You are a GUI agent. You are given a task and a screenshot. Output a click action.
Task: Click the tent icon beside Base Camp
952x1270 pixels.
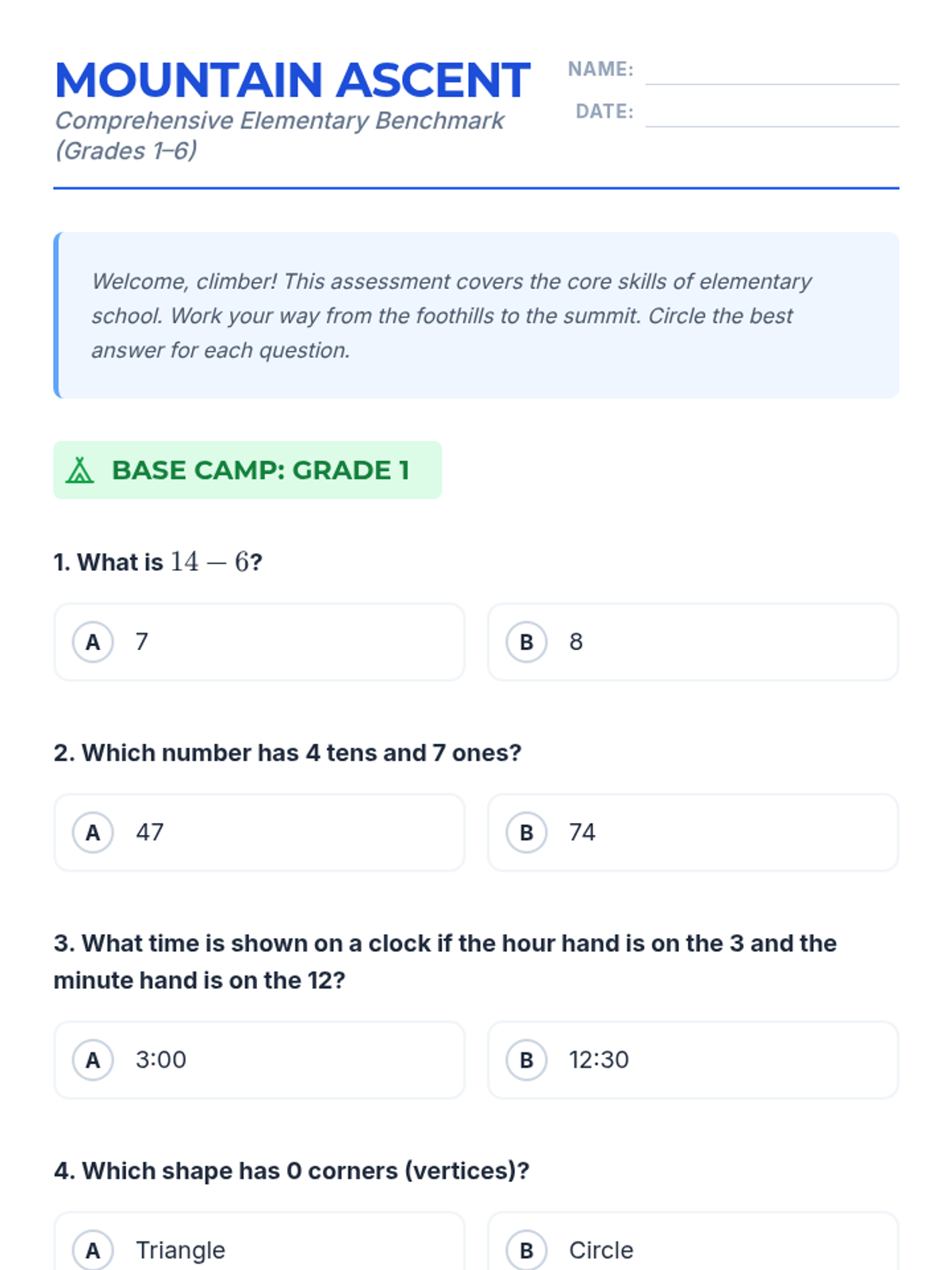(79, 470)
